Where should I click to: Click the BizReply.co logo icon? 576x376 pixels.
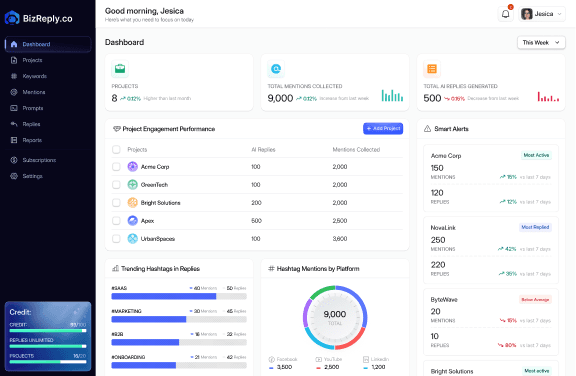(12, 18)
